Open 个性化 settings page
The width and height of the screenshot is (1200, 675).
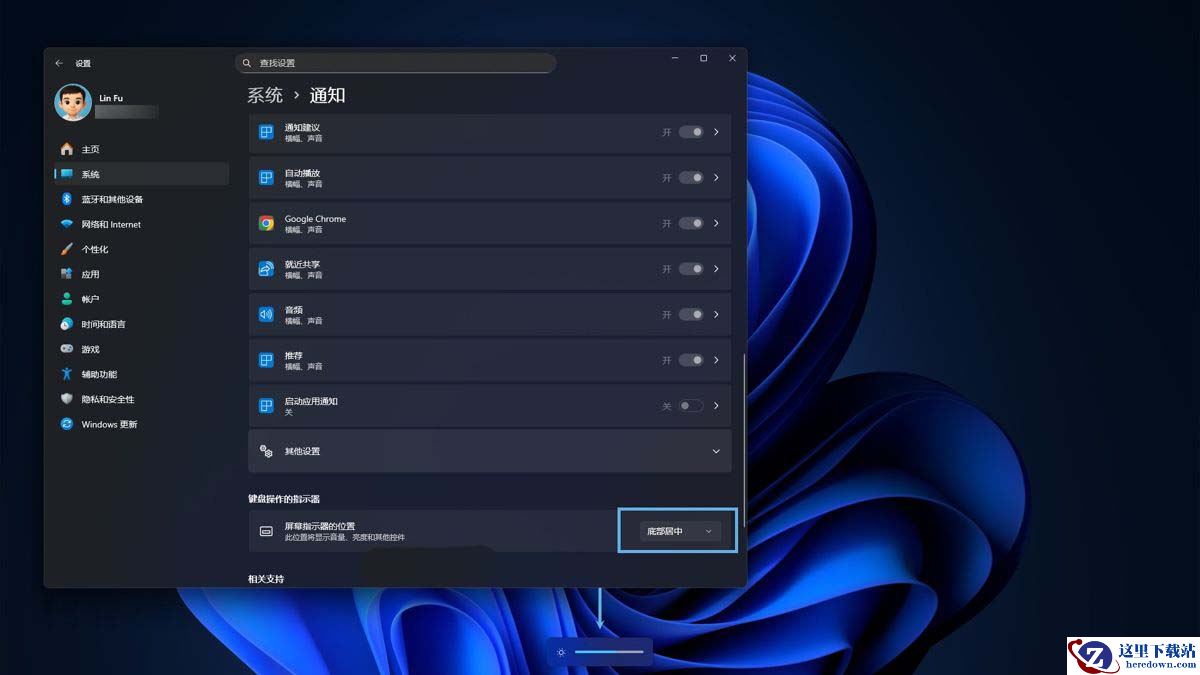(95, 249)
